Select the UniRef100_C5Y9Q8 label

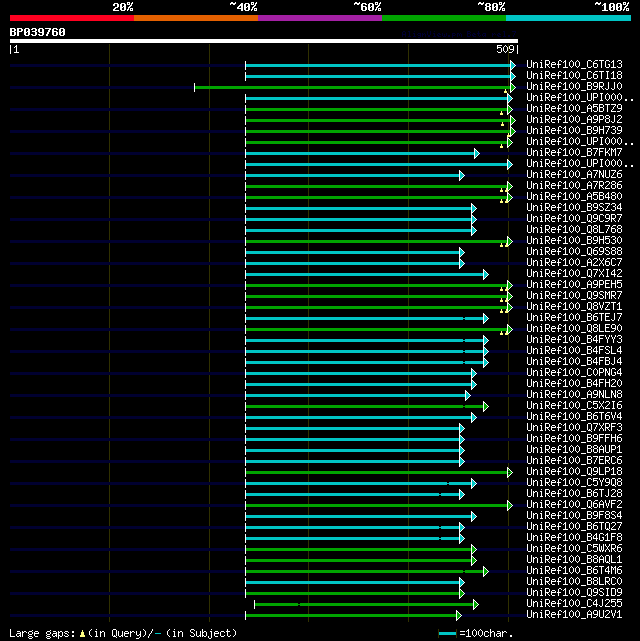tap(574, 483)
